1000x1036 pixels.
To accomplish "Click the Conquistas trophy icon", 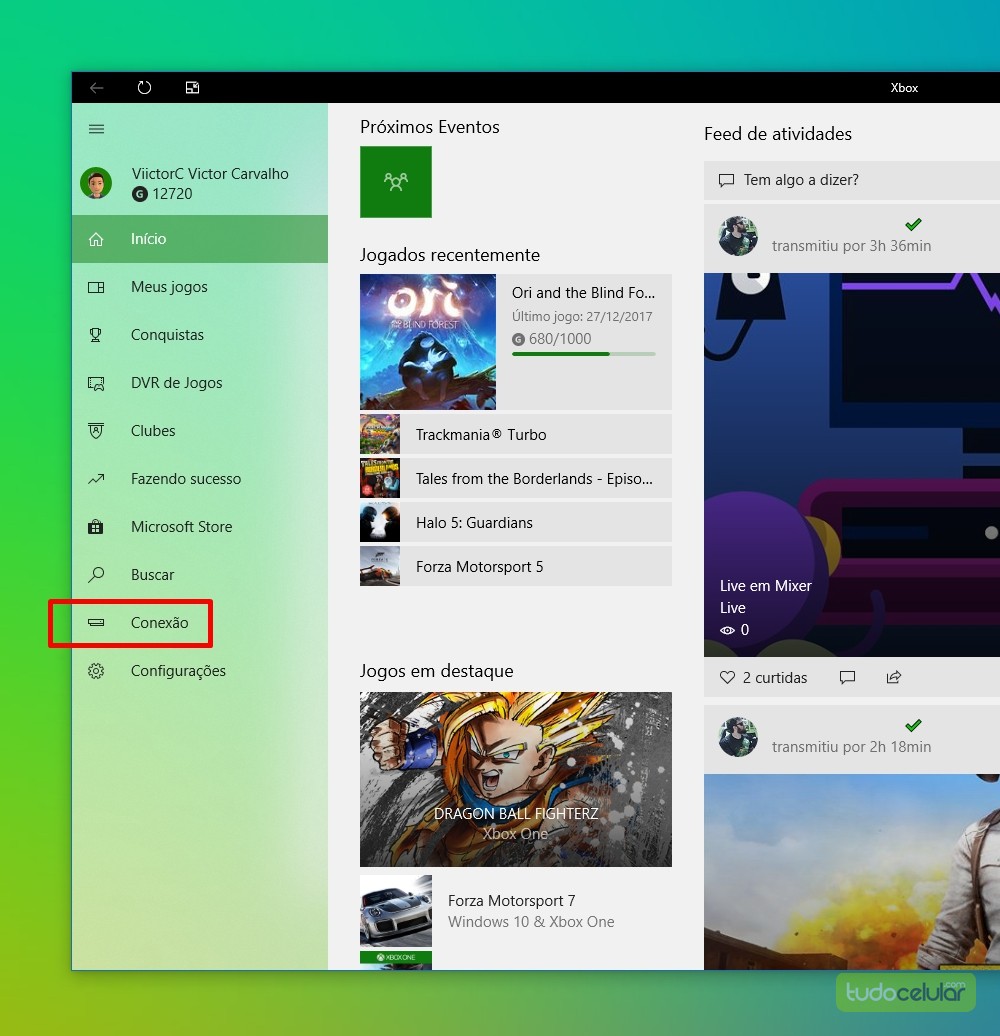I will pos(96,335).
